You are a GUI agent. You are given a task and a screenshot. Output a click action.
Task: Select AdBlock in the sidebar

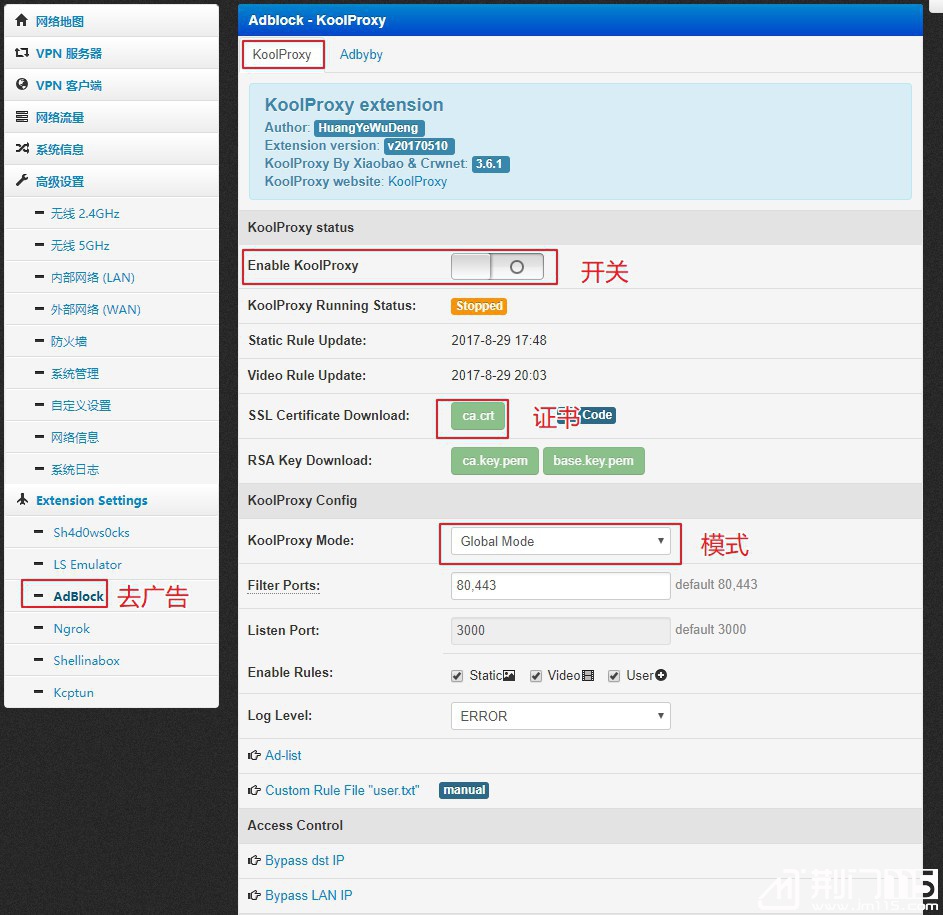tap(78, 596)
